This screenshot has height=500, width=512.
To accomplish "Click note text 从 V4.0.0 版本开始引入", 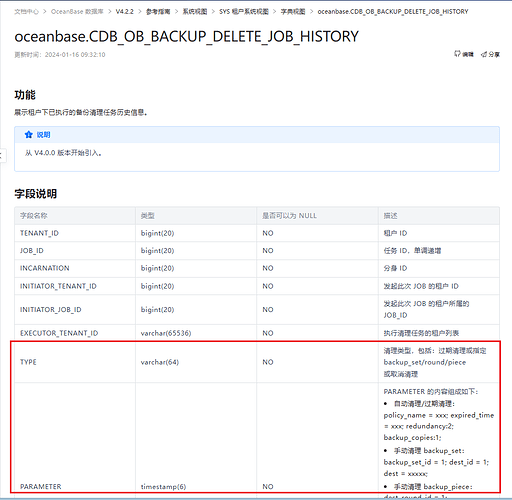I will (x=63, y=153).
